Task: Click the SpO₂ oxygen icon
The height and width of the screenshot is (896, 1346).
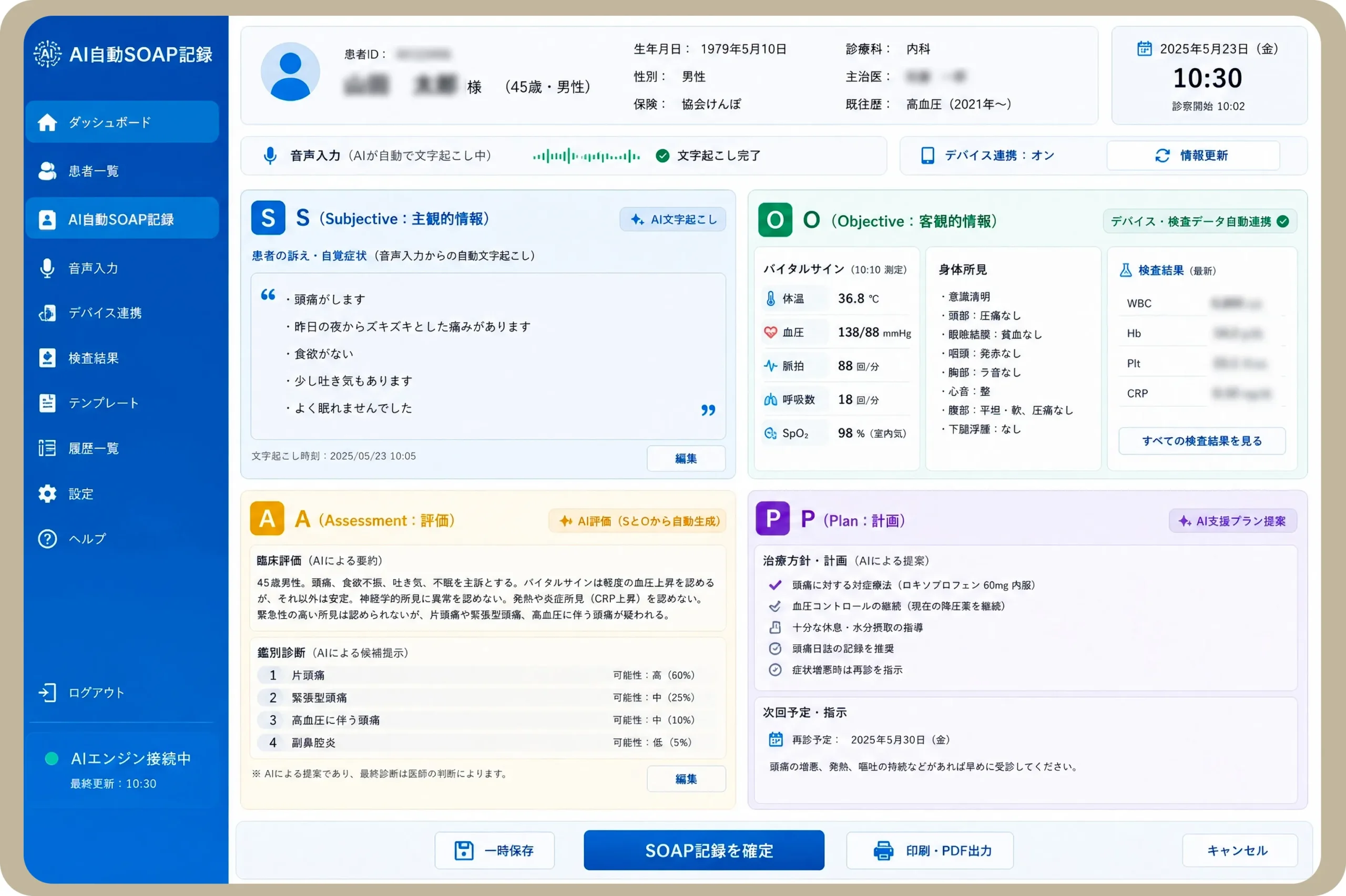Action: (x=770, y=433)
